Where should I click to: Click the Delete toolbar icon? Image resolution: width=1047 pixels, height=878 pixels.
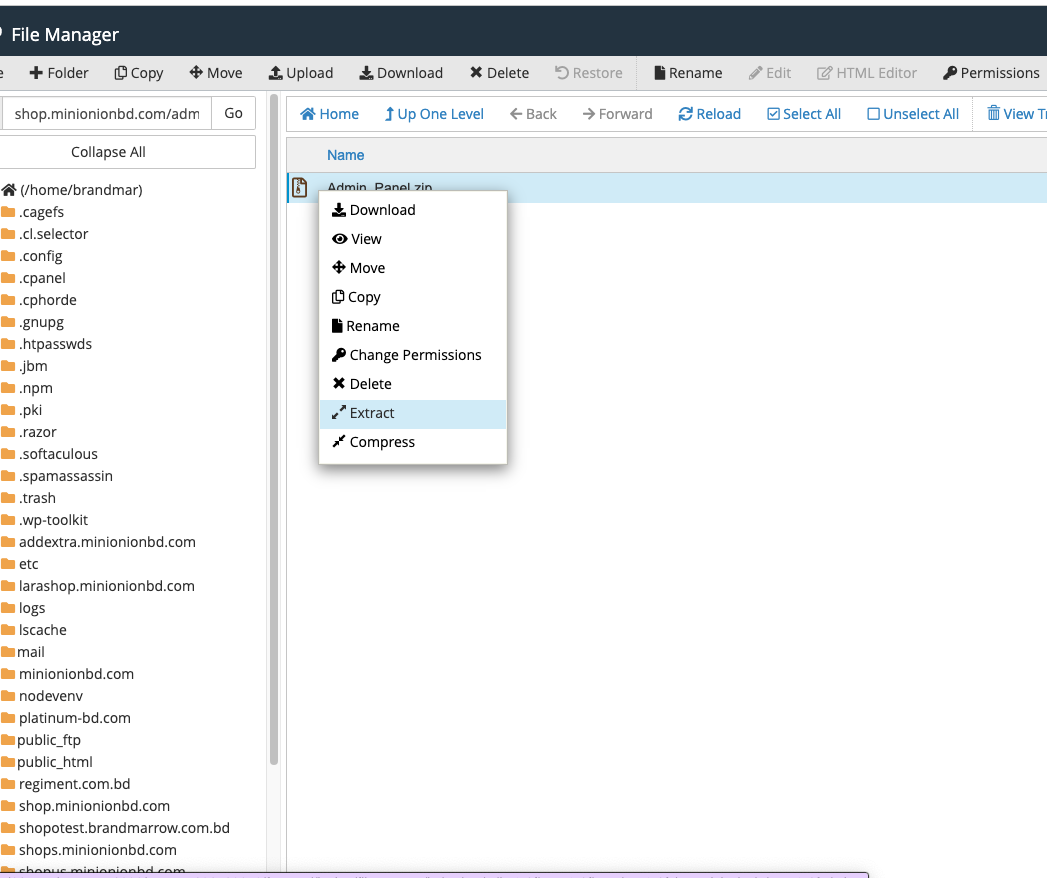[x=476, y=73]
